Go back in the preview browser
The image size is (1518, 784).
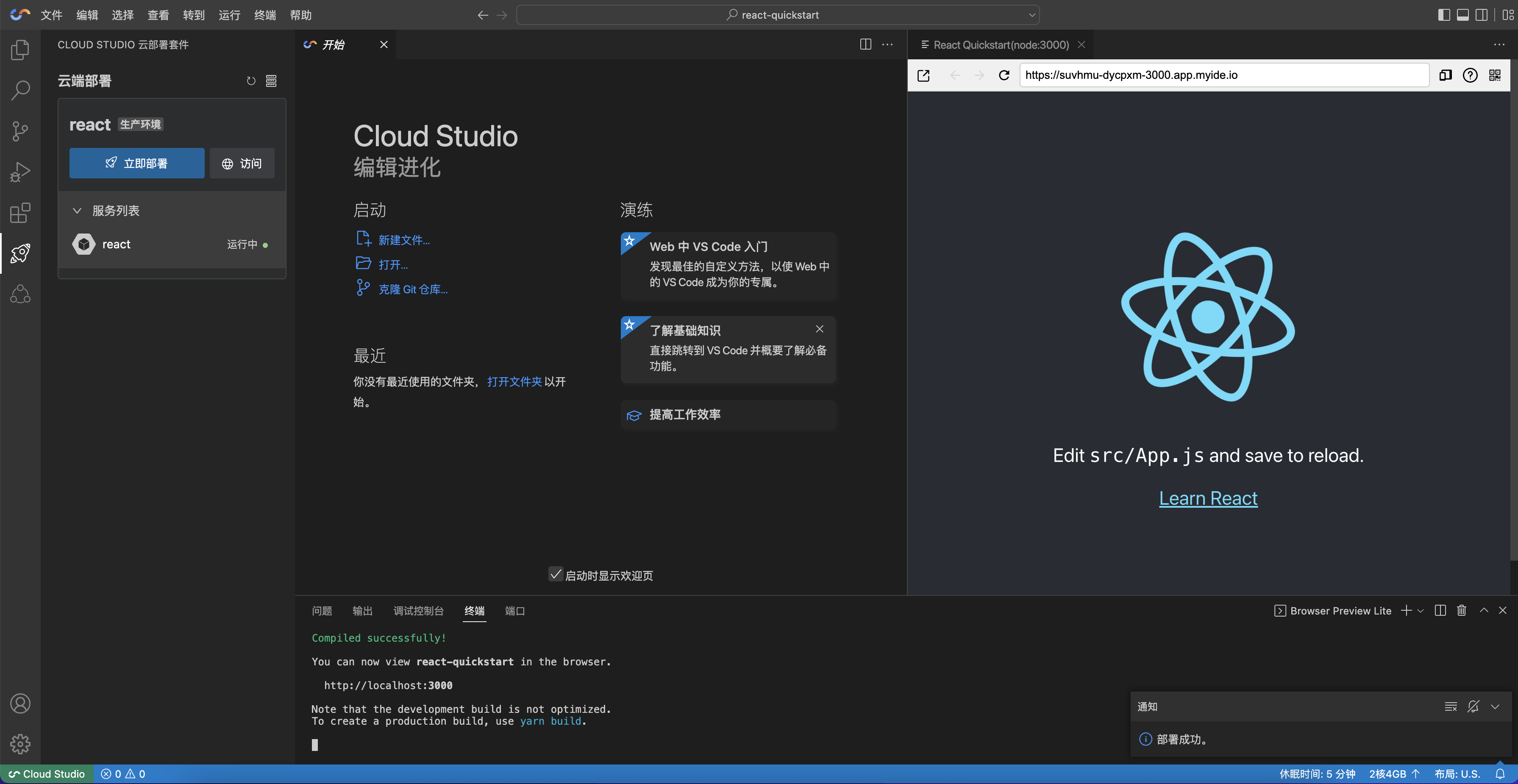pyautogui.click(x=955, y=75)
